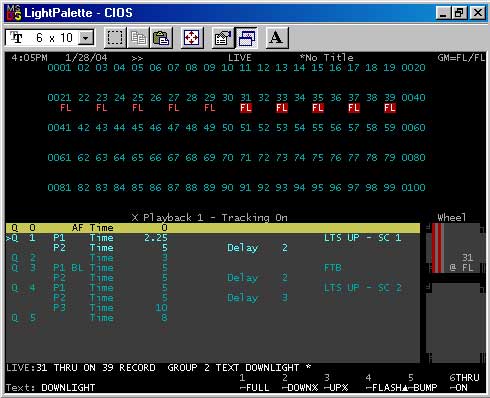Screen dimensions: 490x398
Task: Click the 4:05PM clock text
Action: click(x=29, y=58)
